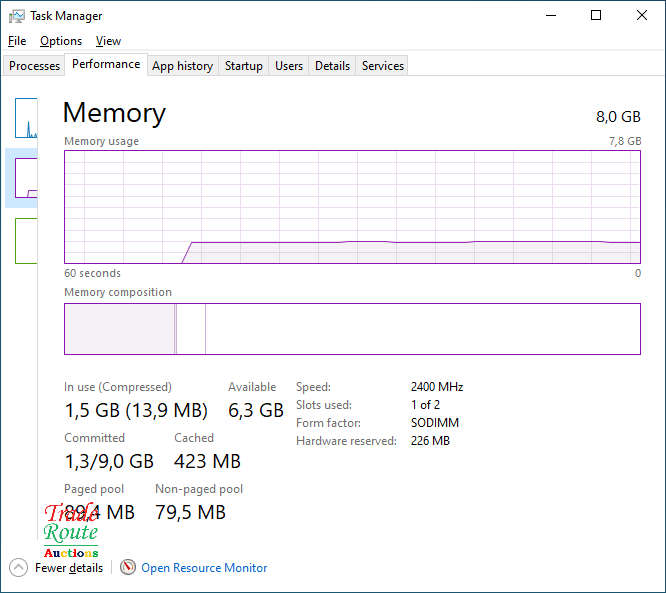Click the Speed value 2400 MHz

pyautogui.click(x=437, y=387)
